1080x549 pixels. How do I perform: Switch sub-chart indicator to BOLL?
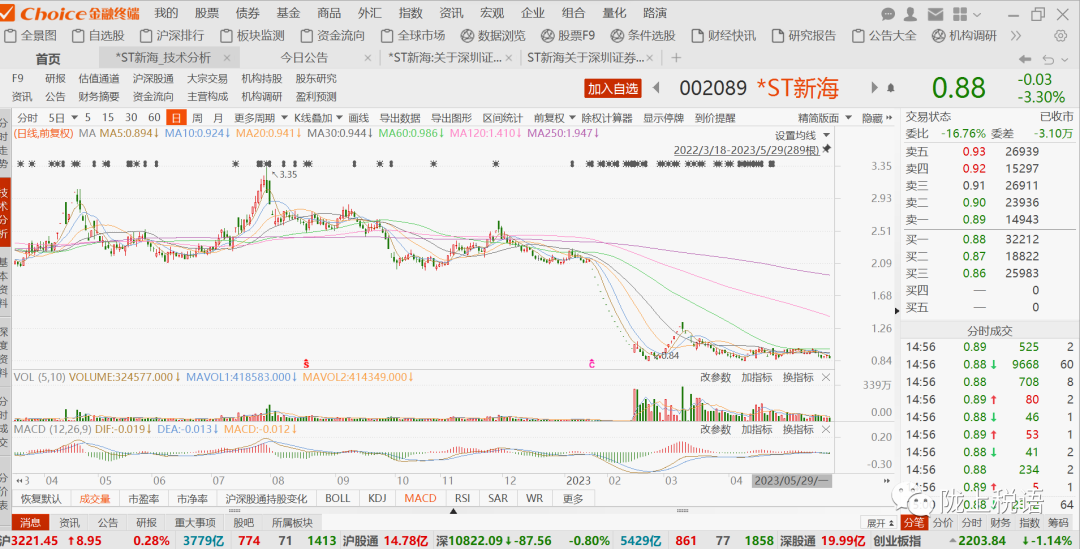tap(338, 498)
